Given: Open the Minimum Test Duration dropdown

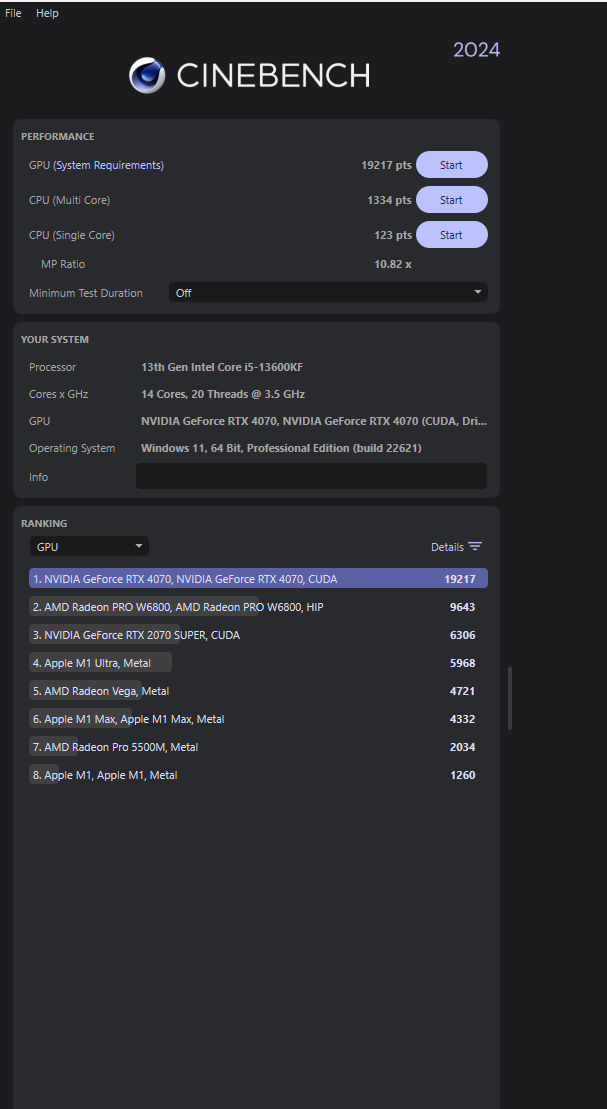Looking at the screenshot, I should click(328, 293).
